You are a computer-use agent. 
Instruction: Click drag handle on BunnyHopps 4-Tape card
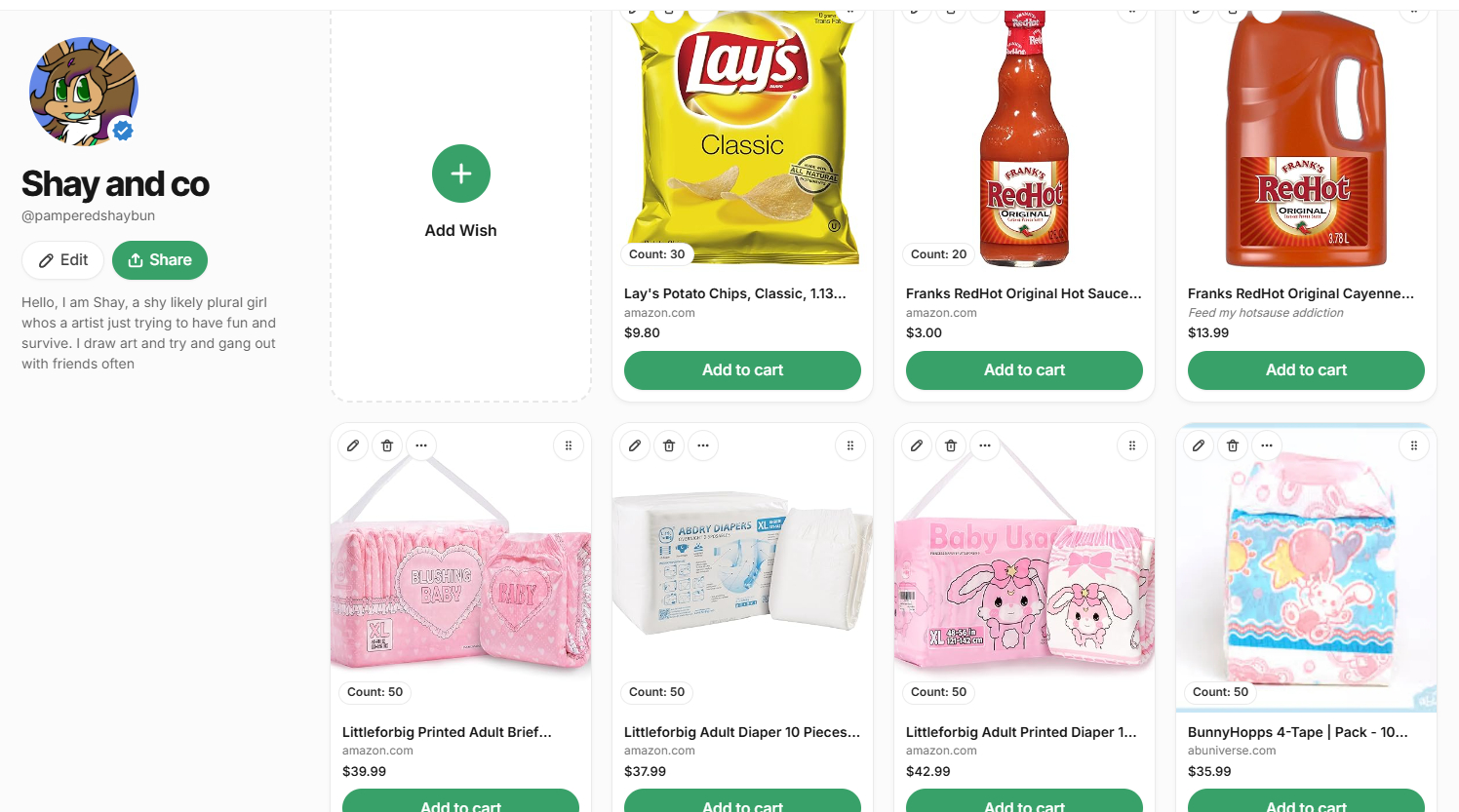(1414, 445)
